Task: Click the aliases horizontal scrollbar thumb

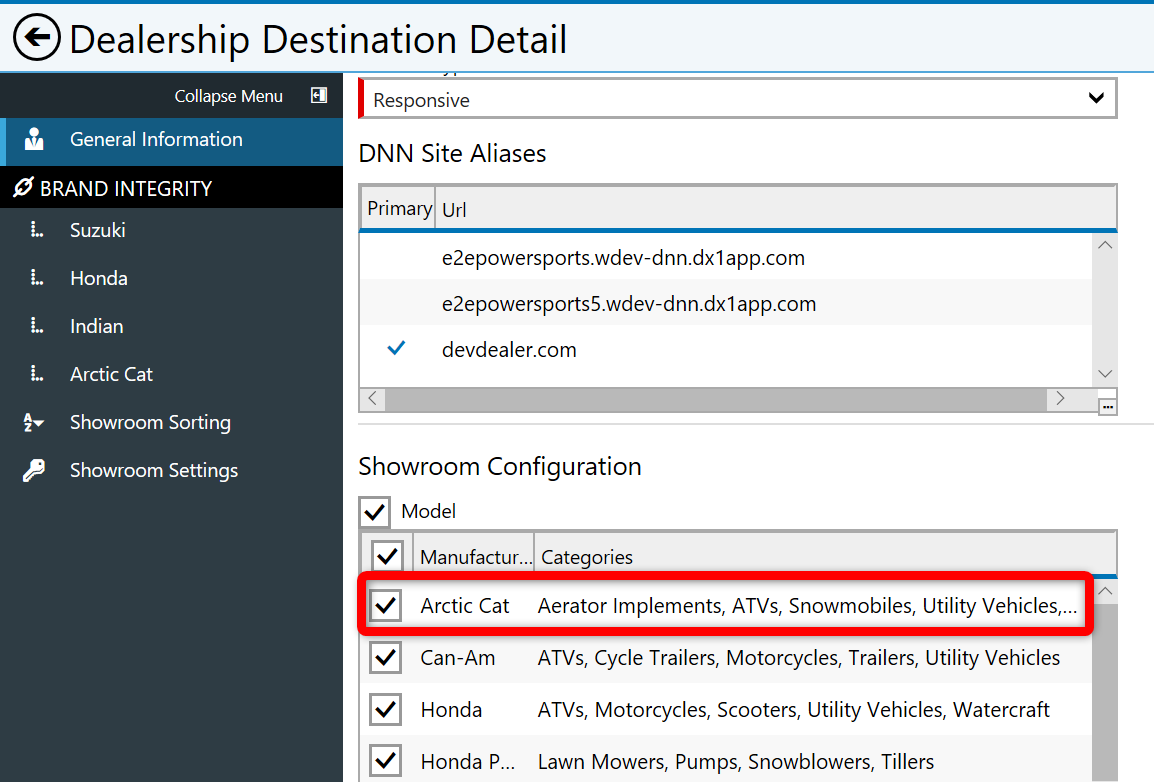Action: tap(716, 399)
